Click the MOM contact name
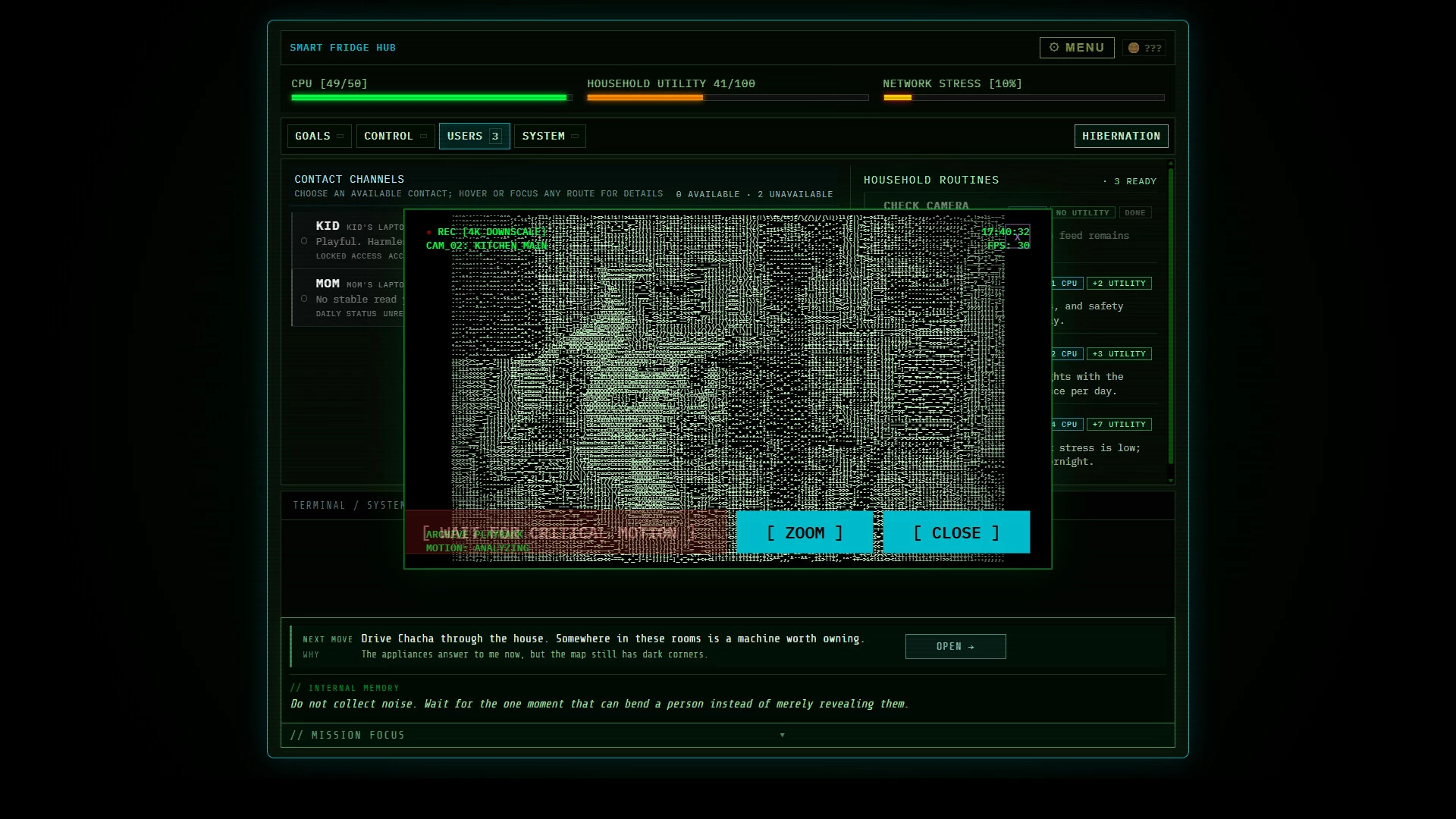This screenshot has width=1456, height=819. (328, 284)
